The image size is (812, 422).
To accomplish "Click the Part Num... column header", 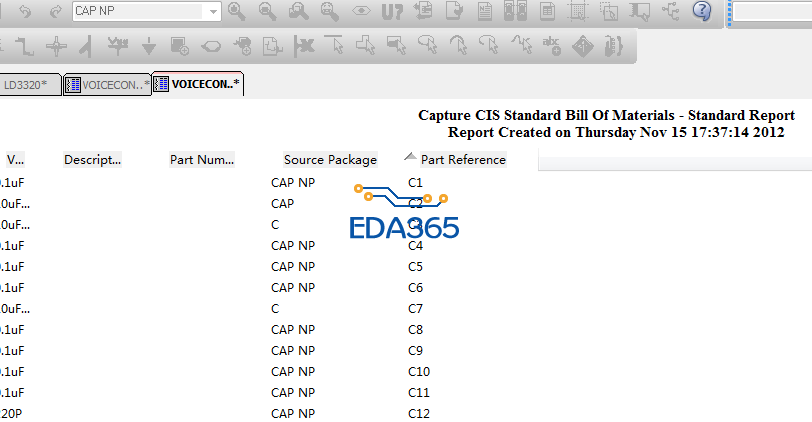I will tap(201, 159).
